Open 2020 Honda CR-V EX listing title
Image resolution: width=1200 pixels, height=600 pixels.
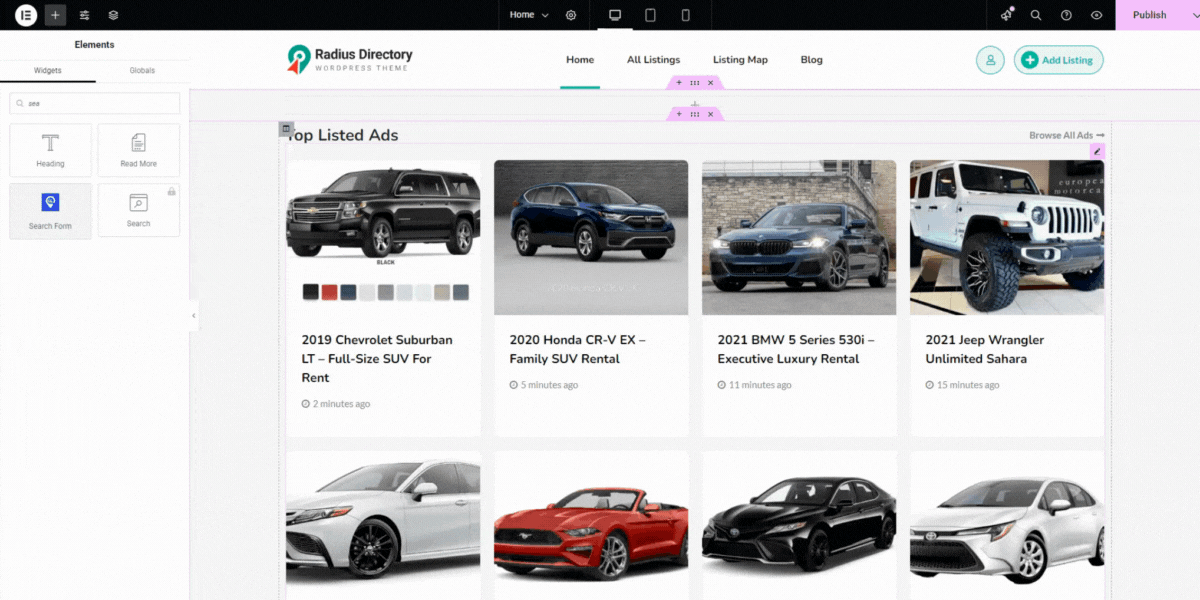coord(577,349)
